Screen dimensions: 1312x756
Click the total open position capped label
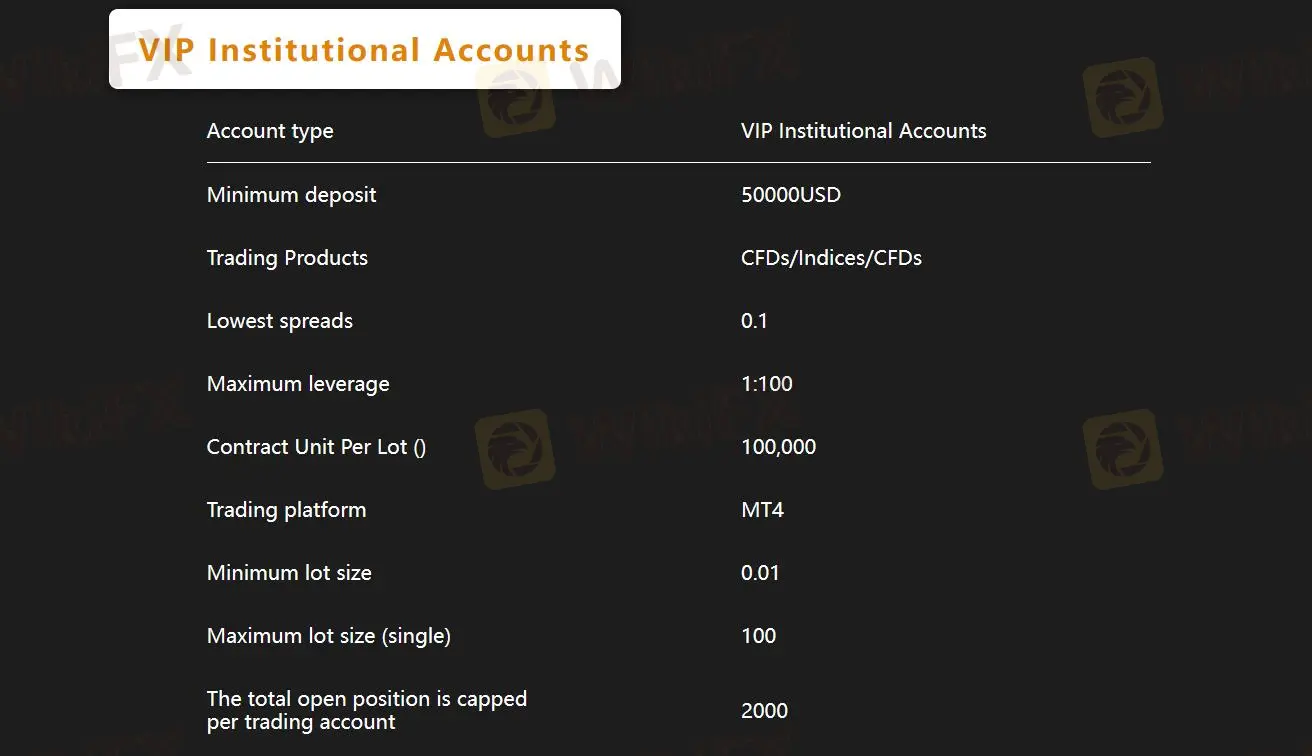(366, 710)
